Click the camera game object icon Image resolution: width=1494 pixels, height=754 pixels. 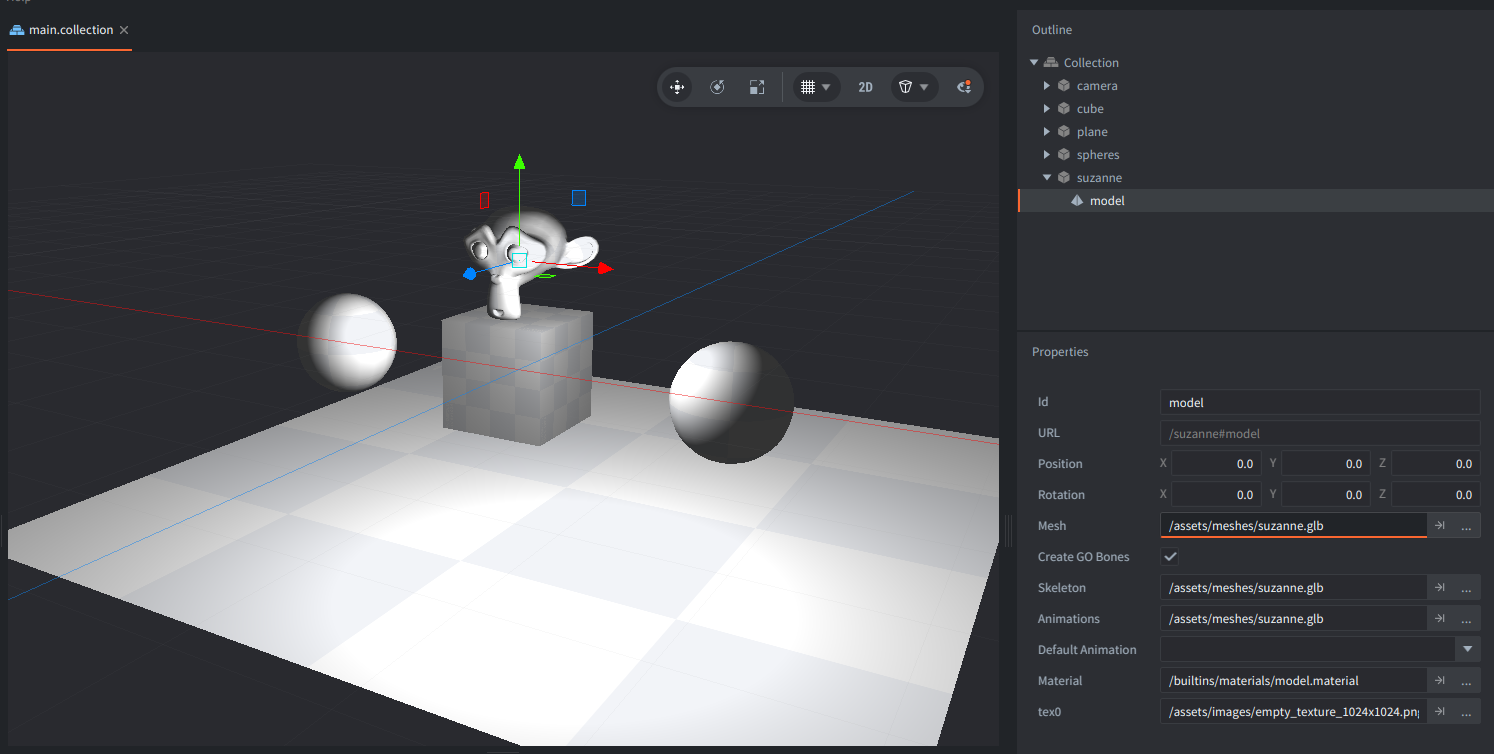click(1064, 85)
